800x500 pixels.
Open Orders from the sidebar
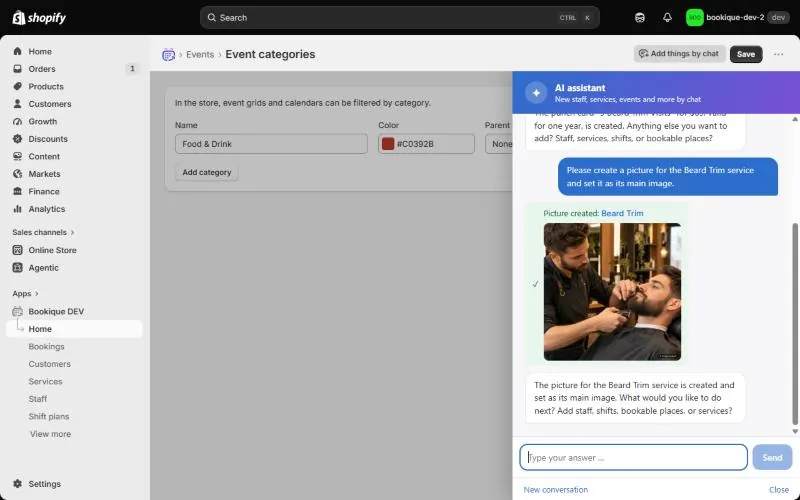(42, 69)
